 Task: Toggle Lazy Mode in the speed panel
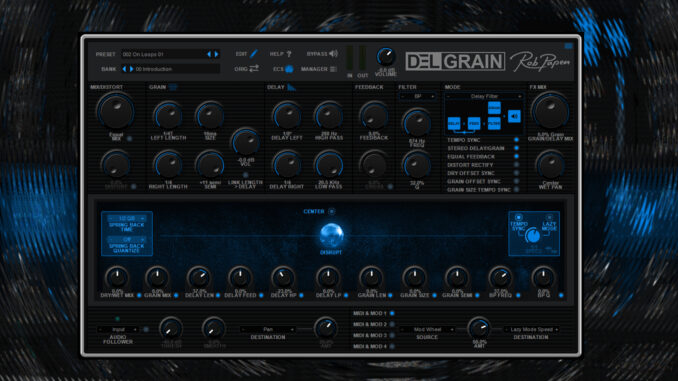pos(549,217)
